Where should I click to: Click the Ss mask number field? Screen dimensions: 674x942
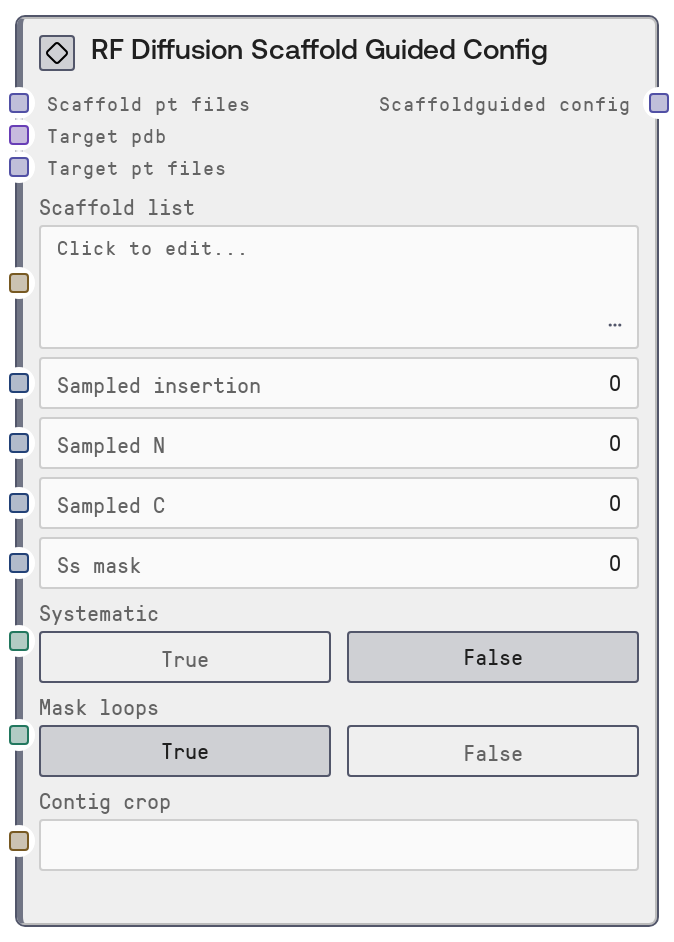click(x=338, y=564)
